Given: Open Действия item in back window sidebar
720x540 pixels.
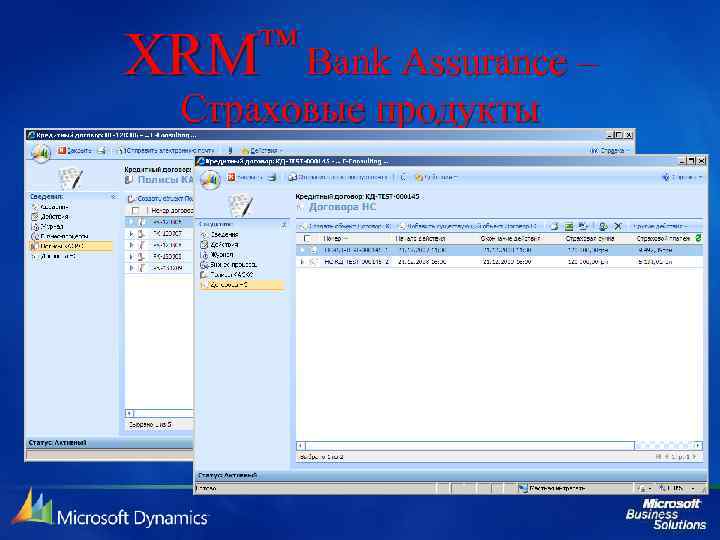Looking at the screenshot, I should (x=50, y=217).
